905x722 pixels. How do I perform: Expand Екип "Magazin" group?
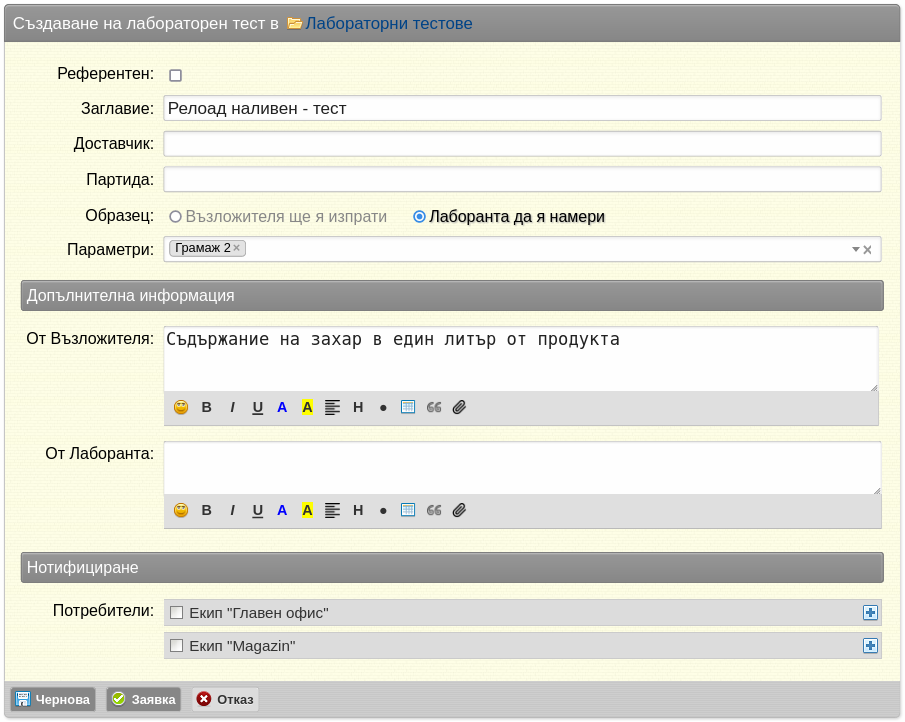click(x=870, y=645)
